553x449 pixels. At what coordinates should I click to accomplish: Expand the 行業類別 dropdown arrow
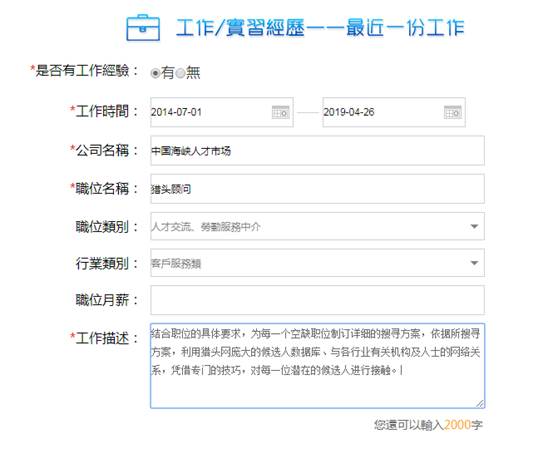(x=474, y=263)
